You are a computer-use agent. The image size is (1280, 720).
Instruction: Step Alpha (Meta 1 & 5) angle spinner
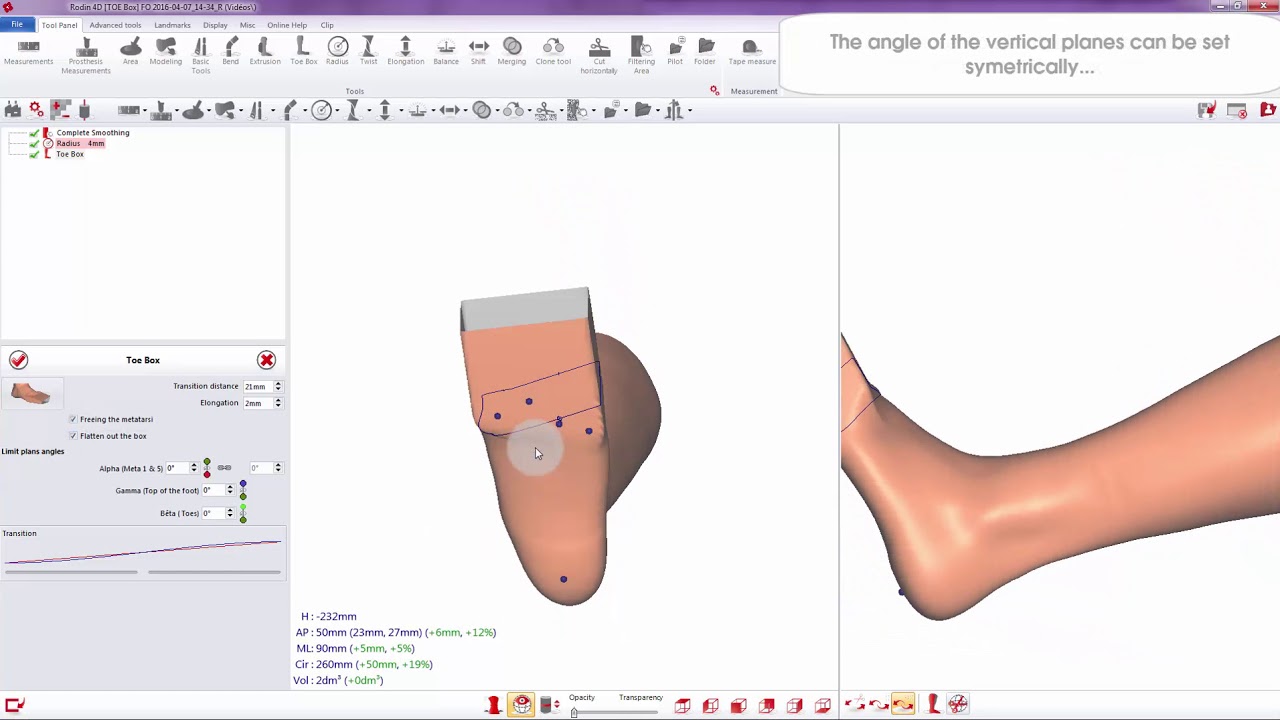(x=194, y=468)
